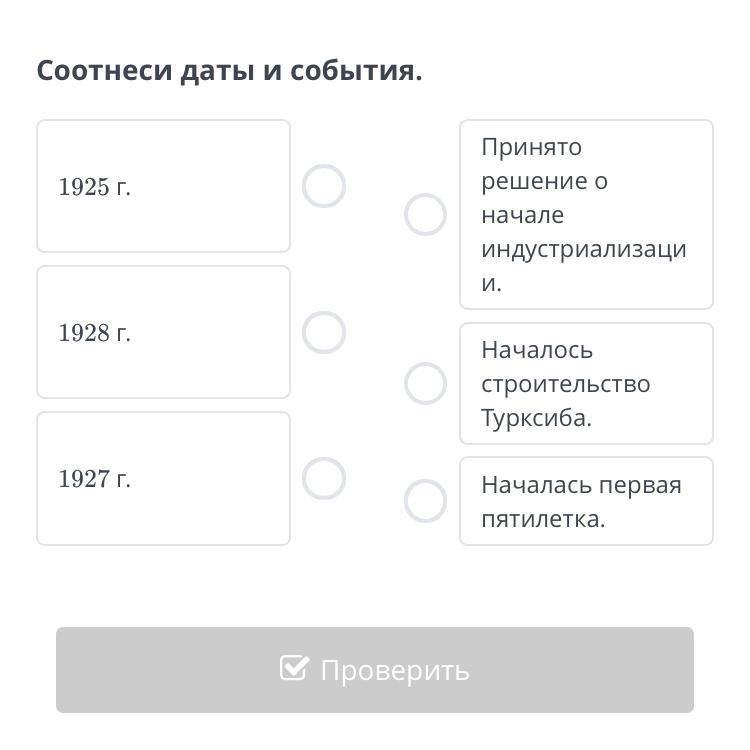This screenshot has width=750, height=750.
Task: Select the connector circle next to 1927 г.
Action: point(324,479)
